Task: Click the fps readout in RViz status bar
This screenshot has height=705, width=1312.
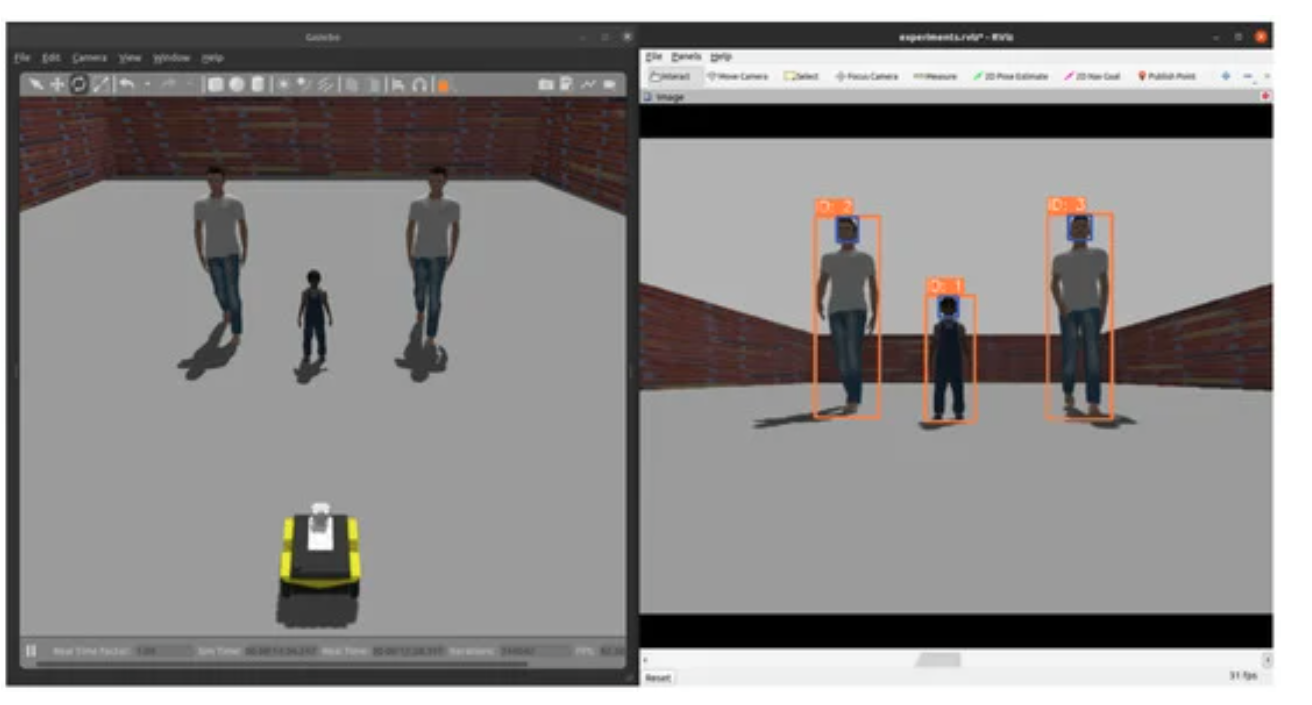Action: 1244,677
